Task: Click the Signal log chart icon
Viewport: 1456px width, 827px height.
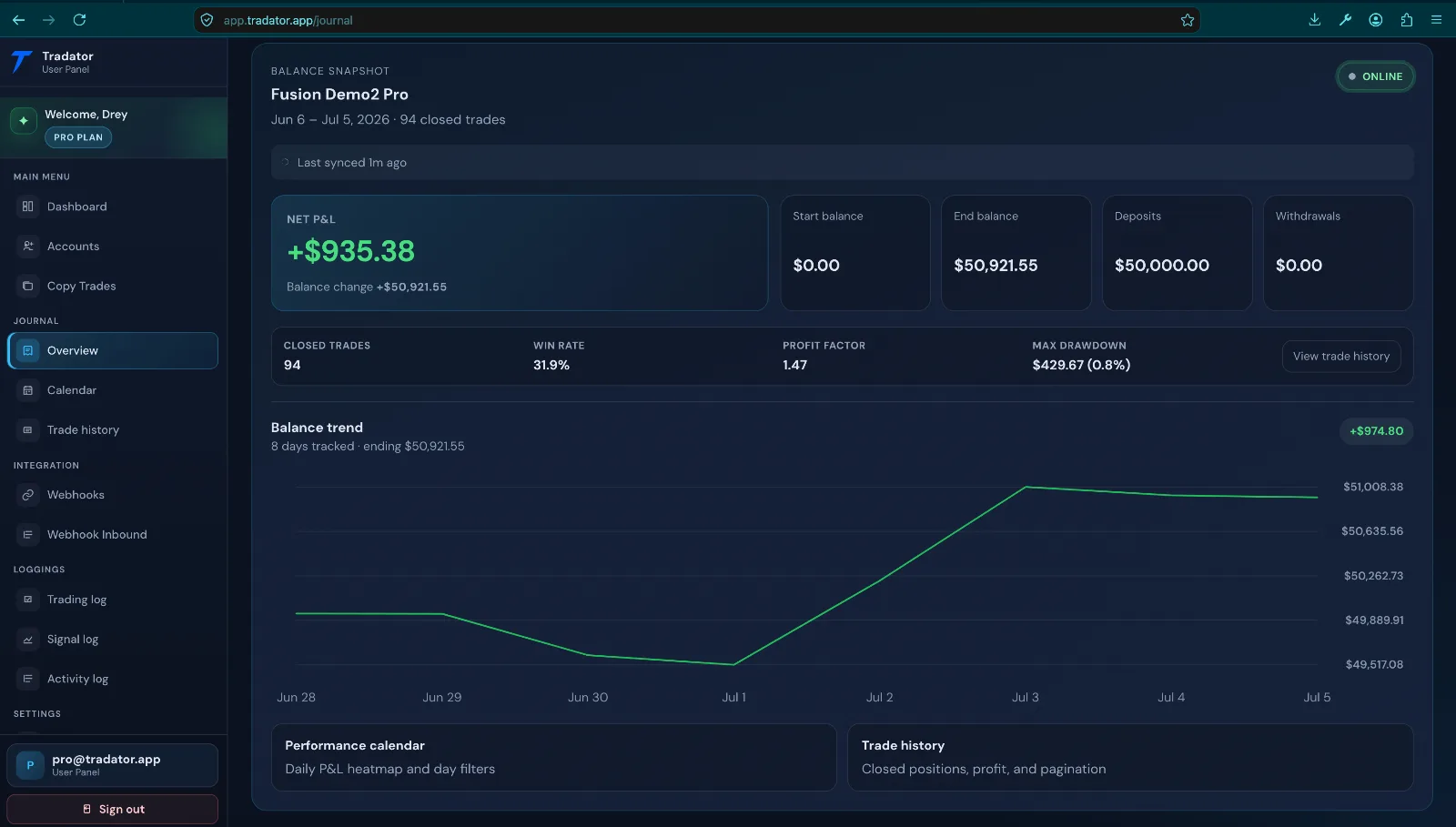Action: pos(28,640)
